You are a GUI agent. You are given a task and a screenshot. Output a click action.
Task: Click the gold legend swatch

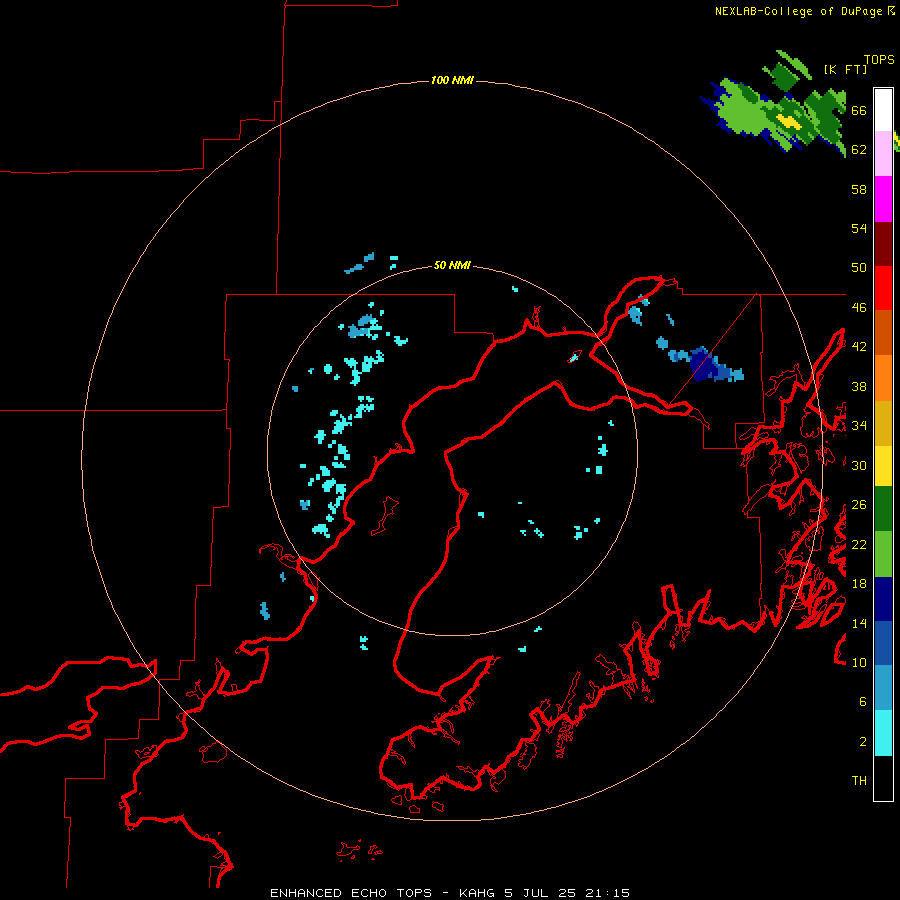coord(883,423)
